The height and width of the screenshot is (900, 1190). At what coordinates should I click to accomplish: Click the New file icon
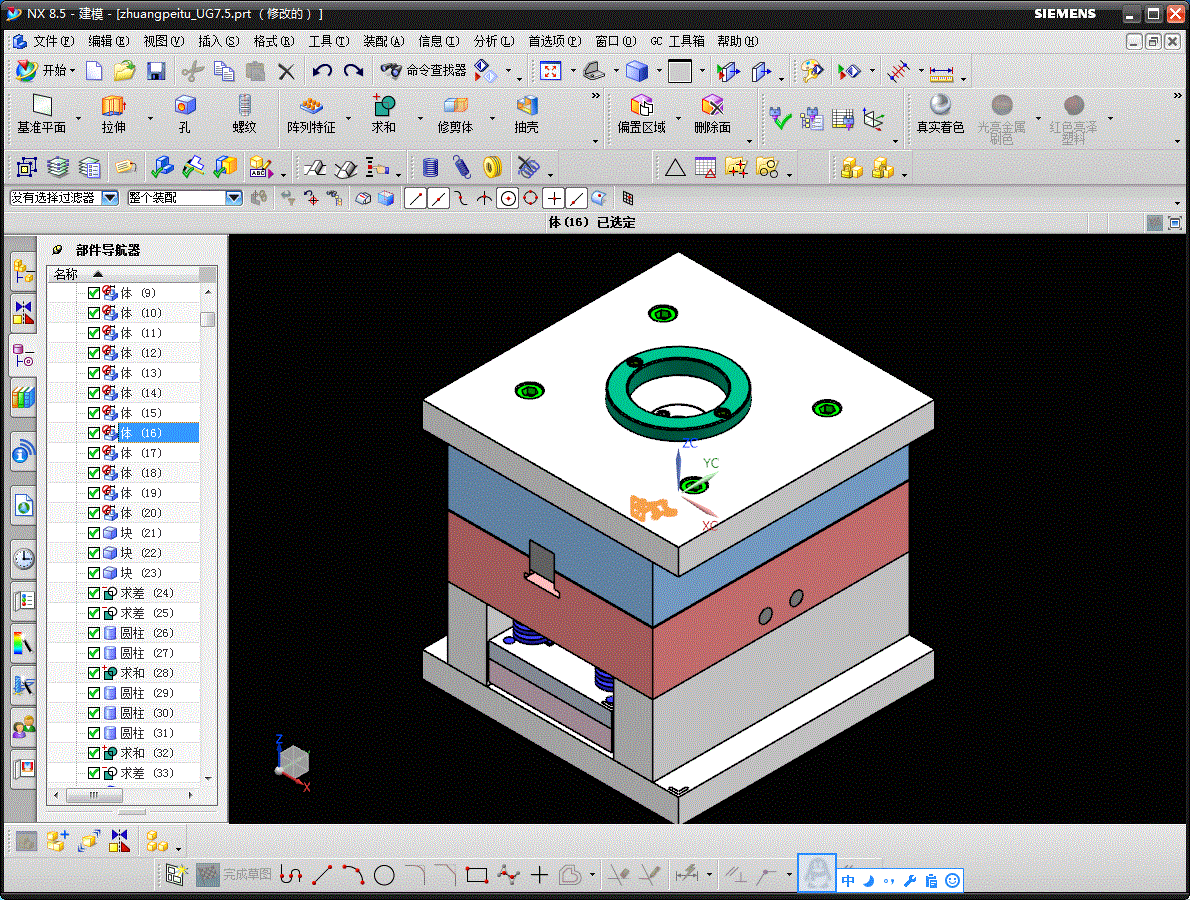94,71
